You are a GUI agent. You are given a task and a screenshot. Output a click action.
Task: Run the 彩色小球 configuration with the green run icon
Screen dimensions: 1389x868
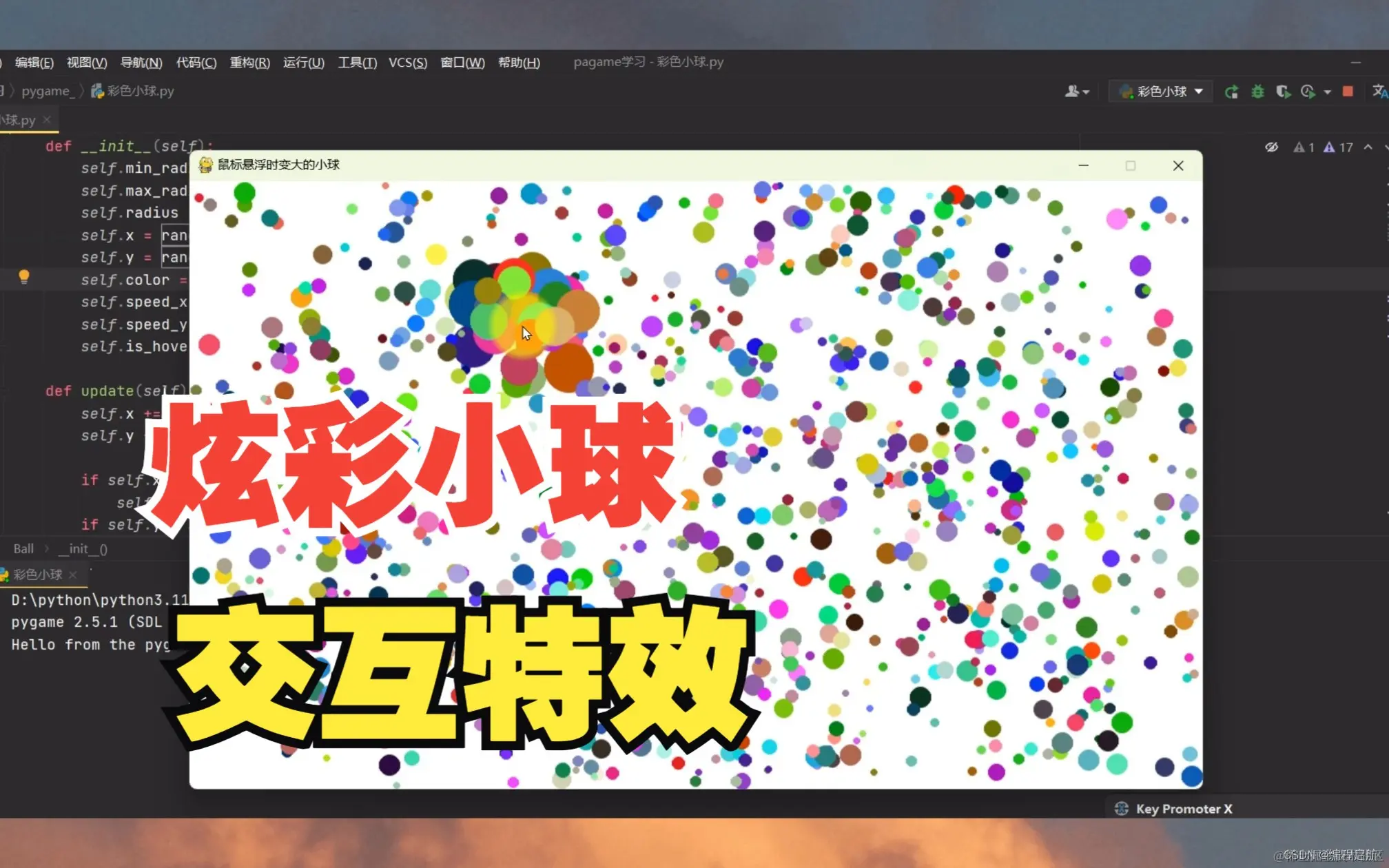click(x=1232, y=91)
